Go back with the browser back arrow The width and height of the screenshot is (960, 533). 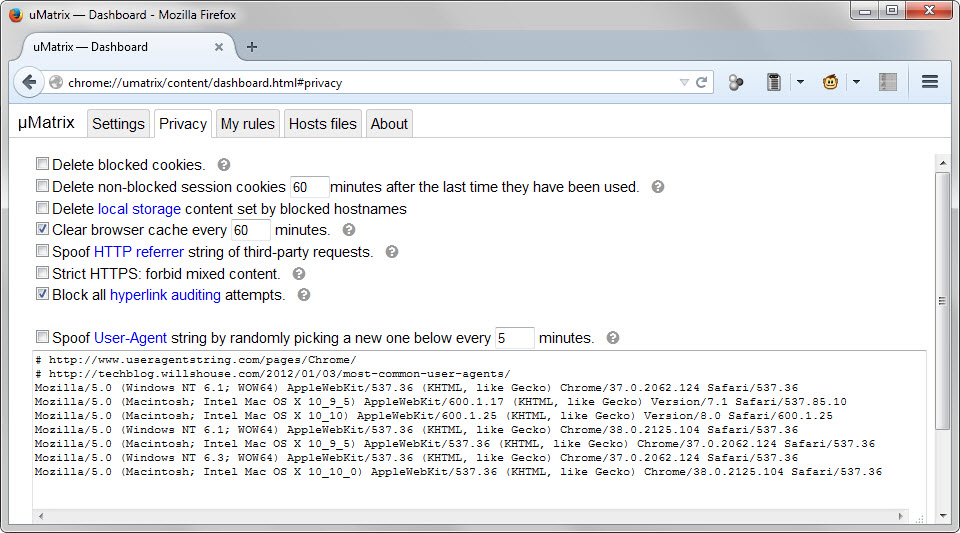29,82
